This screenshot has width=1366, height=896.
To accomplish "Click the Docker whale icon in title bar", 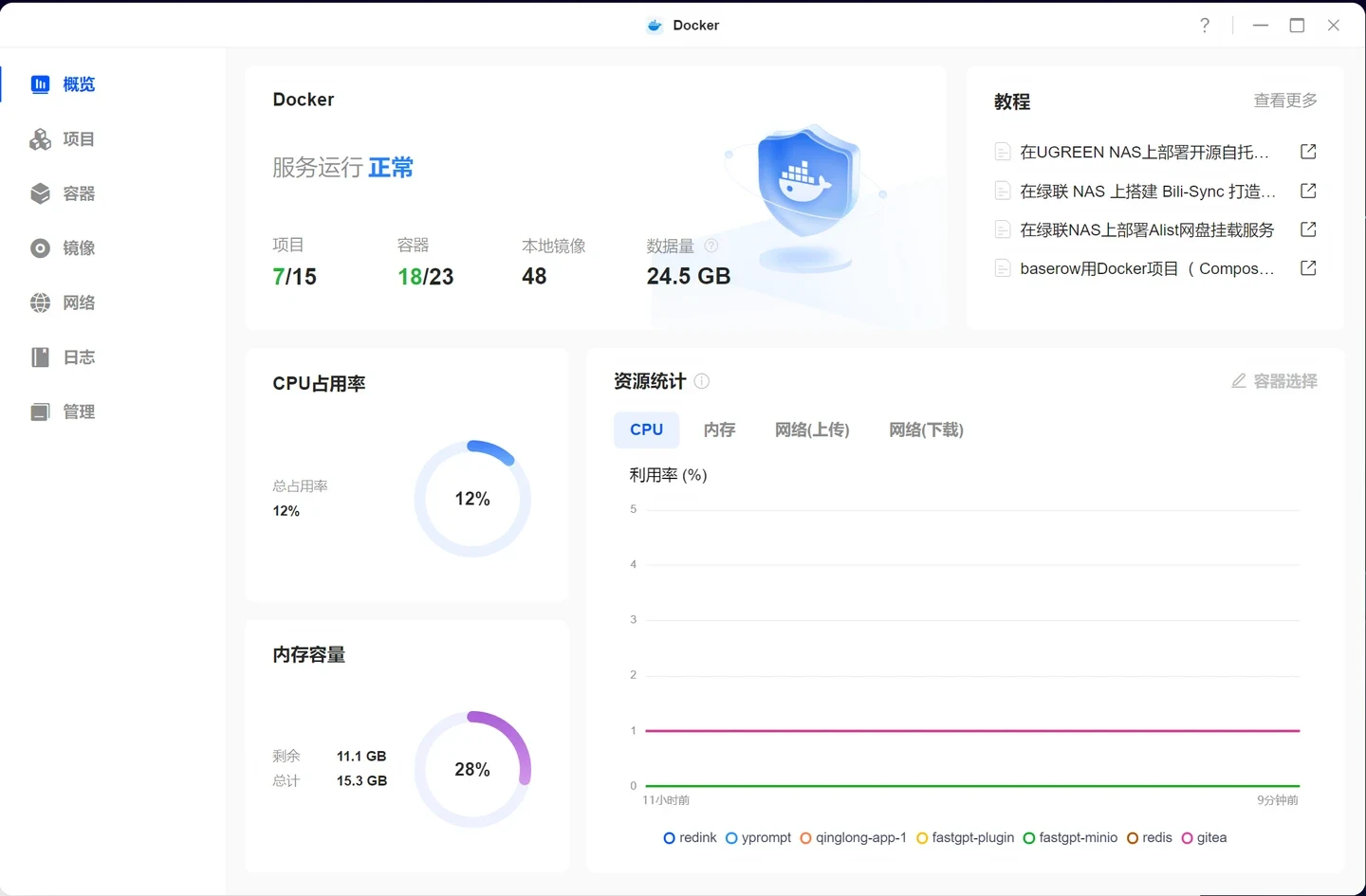I will (x=655, y=26).
